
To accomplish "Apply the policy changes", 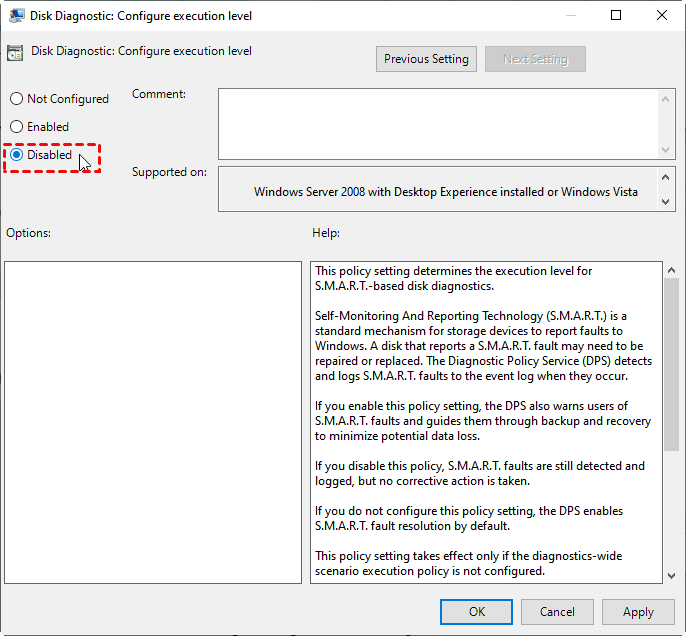I will point(638,612).
